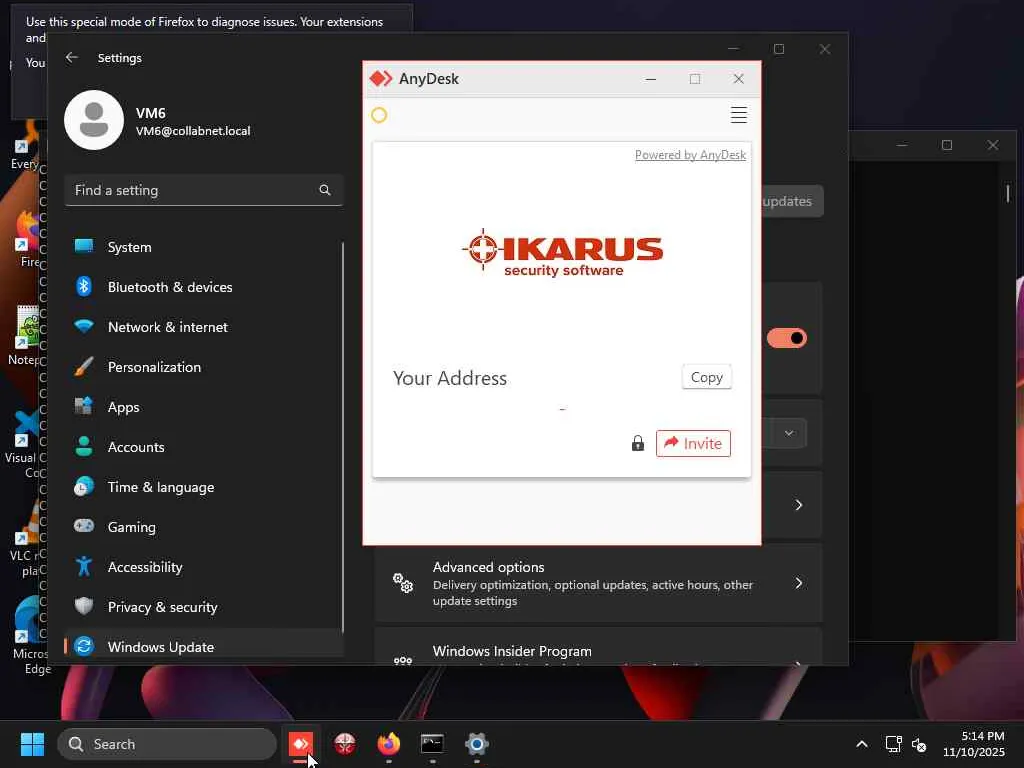The height and width of the screenshot is (768, 1024).
Task: Show hidden system tray icons
Action: point(862,744)
